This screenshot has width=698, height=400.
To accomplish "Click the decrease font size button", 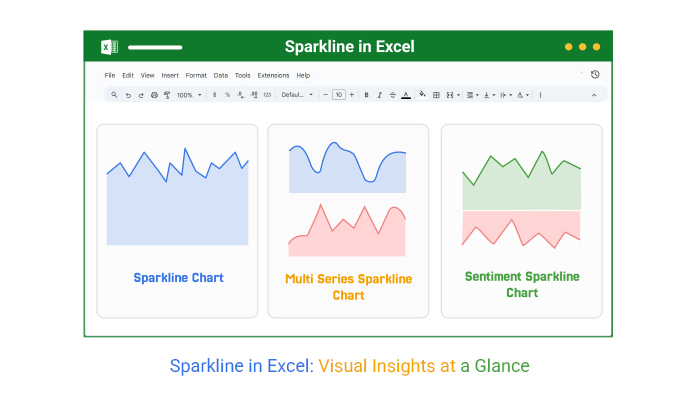I will [325, 95].
